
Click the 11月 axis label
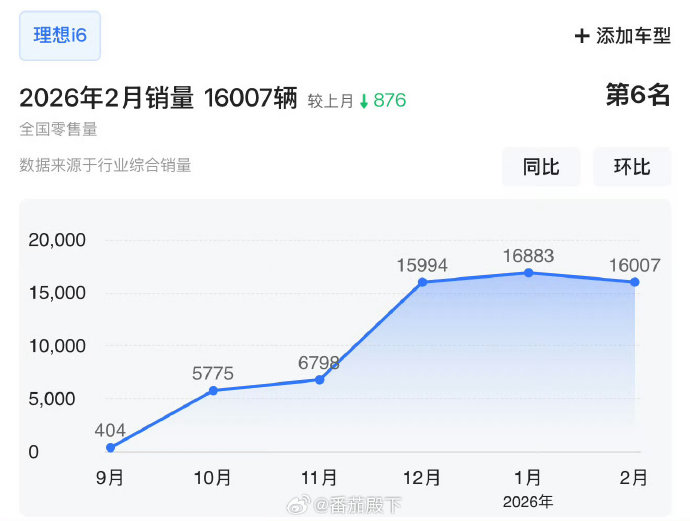tap(319, 477)
